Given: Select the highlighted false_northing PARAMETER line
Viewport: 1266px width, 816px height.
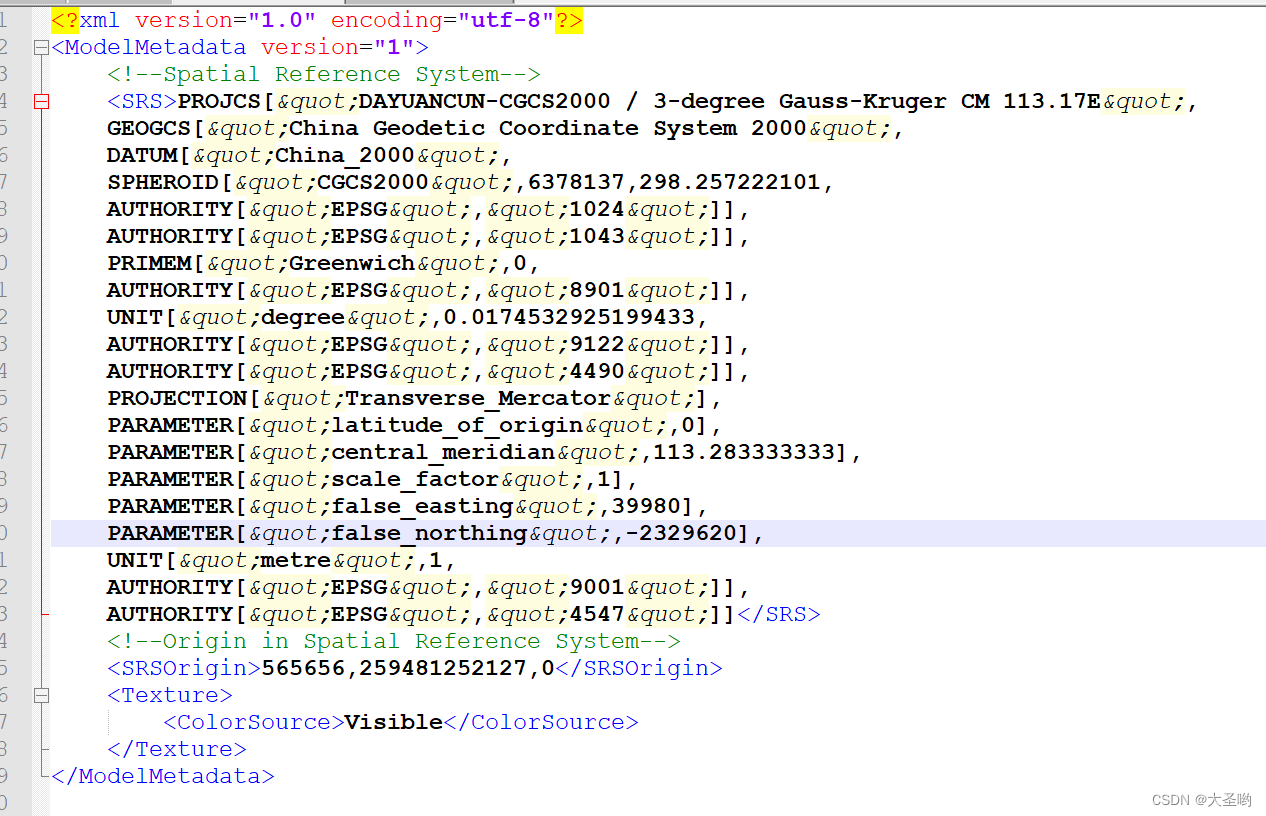Looking at the screenshot, I should click(430, 533).
